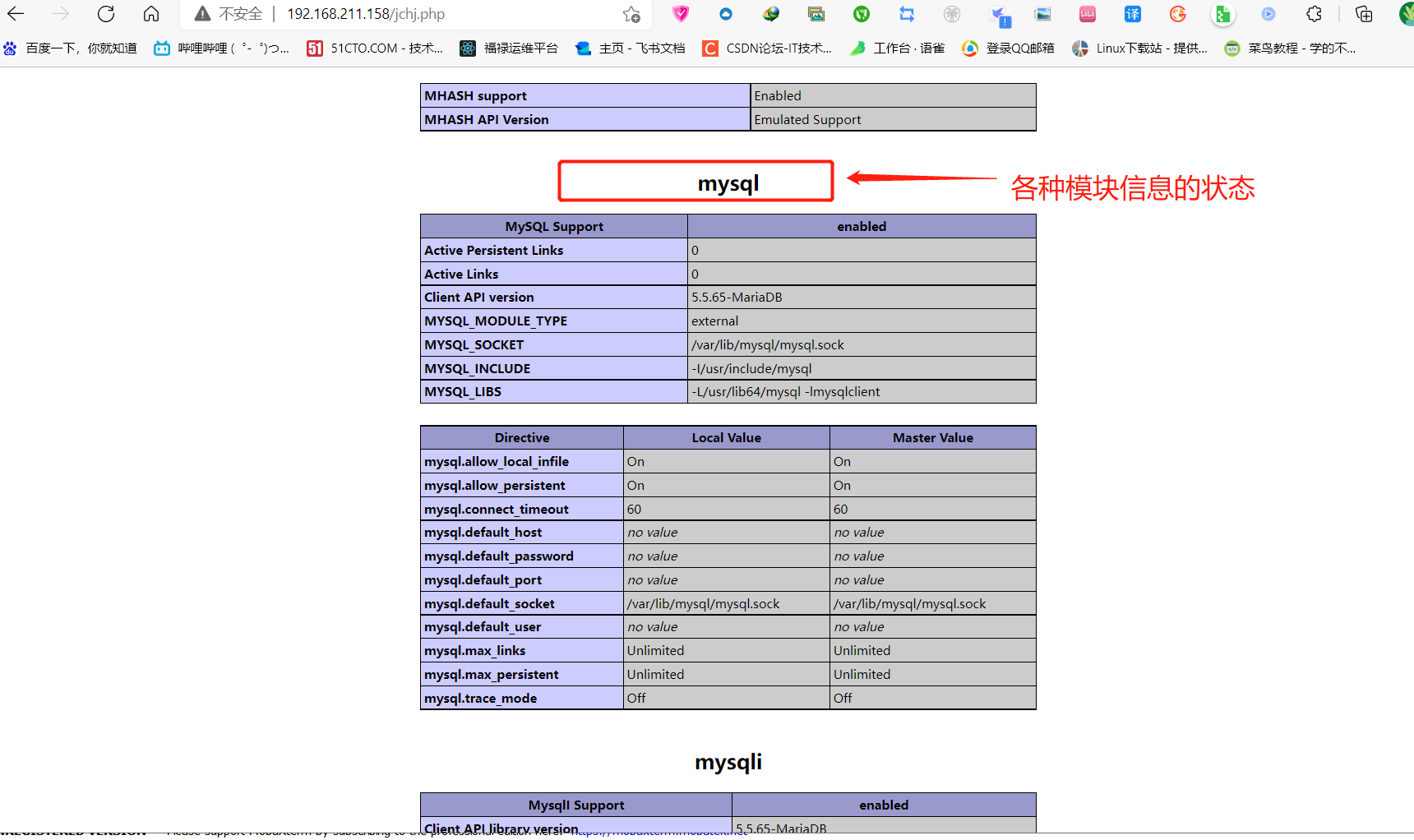Click the MySQL Support header cell
This screenshot has height=840, width=1414.
[554, 227]
